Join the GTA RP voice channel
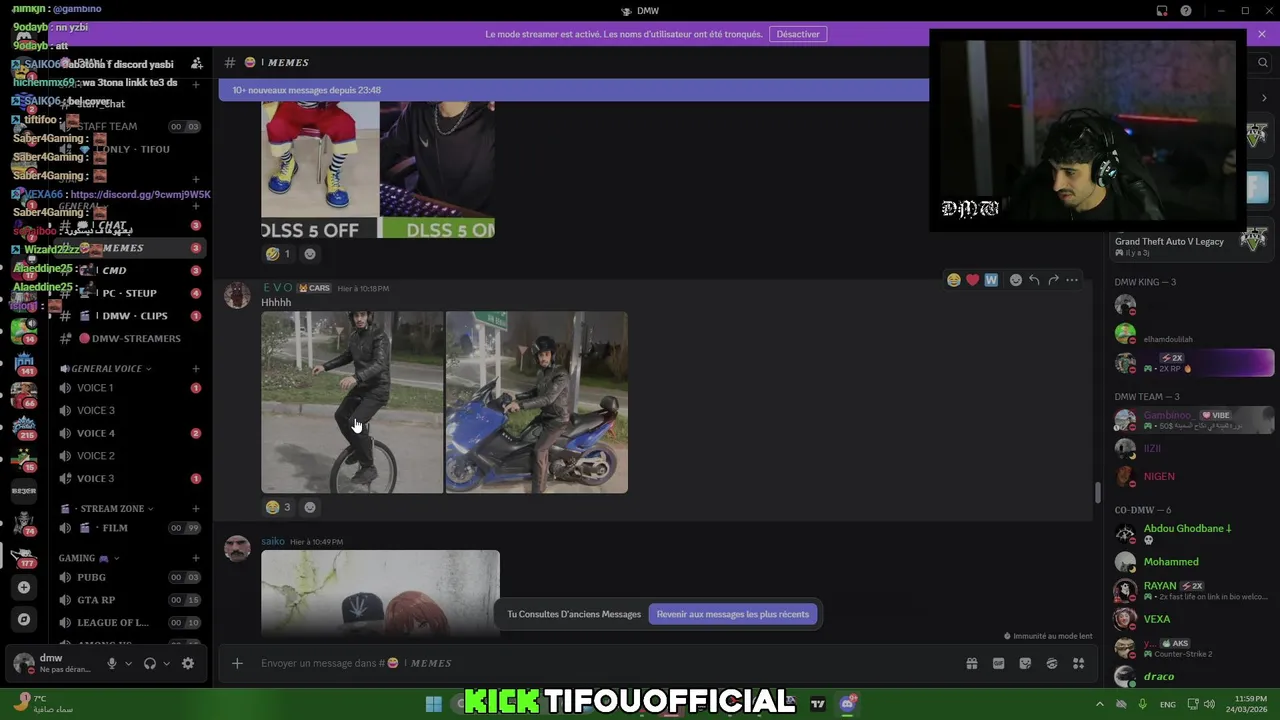 pyautogui.click(x=130, y=600)
